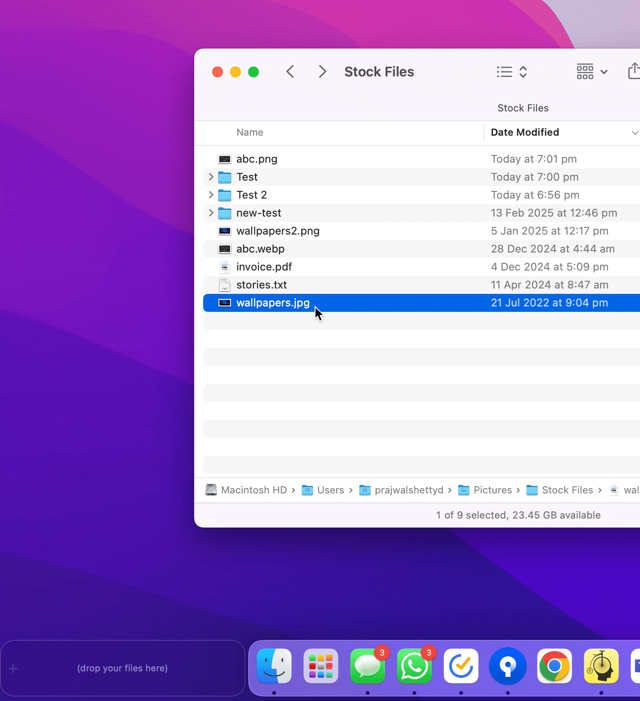Image resolution: width=640 pixels, height=701 pixels.
Task: Open the group-by grid dropdown
Action: click(x=592, y=72)
